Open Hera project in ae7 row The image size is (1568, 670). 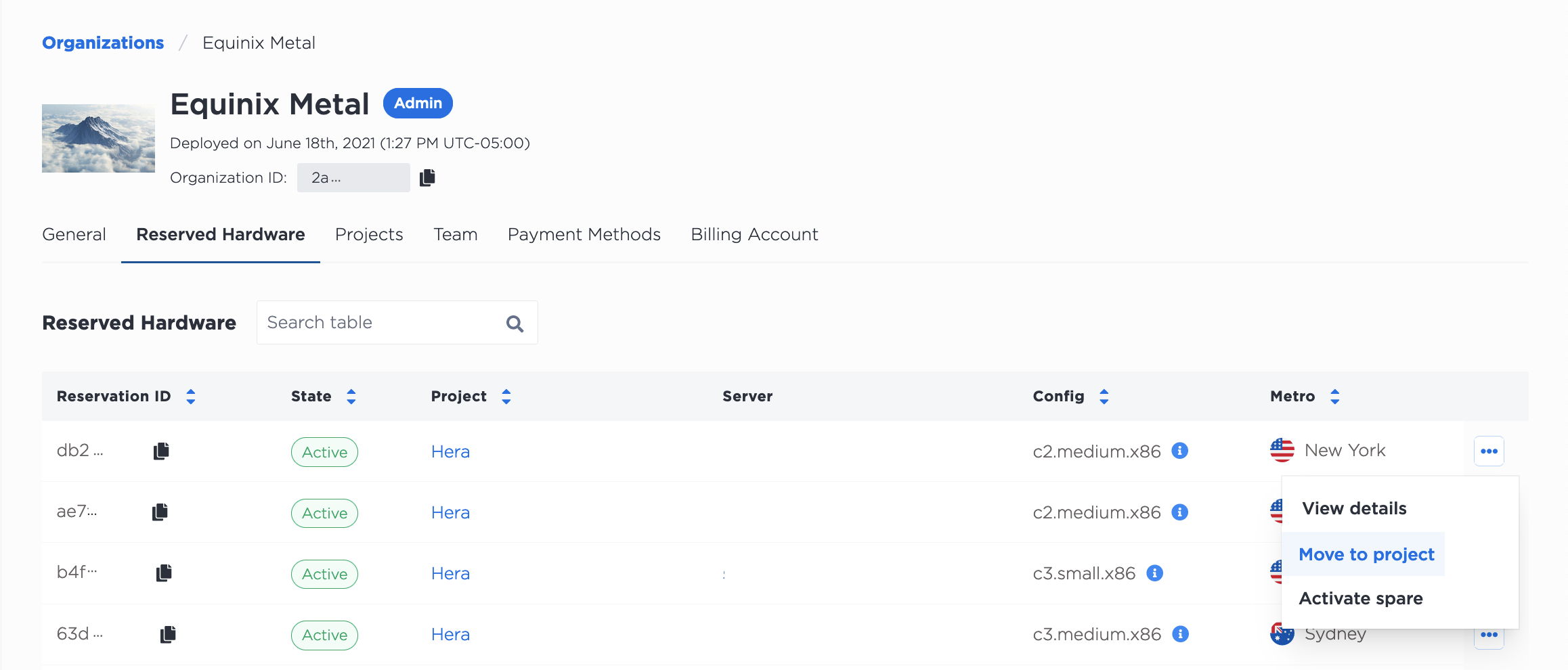click(450, 512)
